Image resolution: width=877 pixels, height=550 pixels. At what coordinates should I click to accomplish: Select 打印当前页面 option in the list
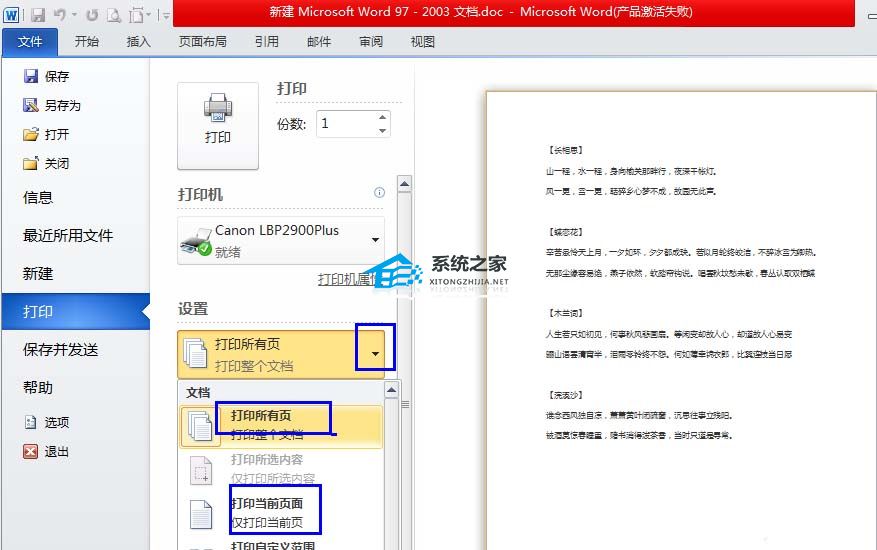point(267,513)
